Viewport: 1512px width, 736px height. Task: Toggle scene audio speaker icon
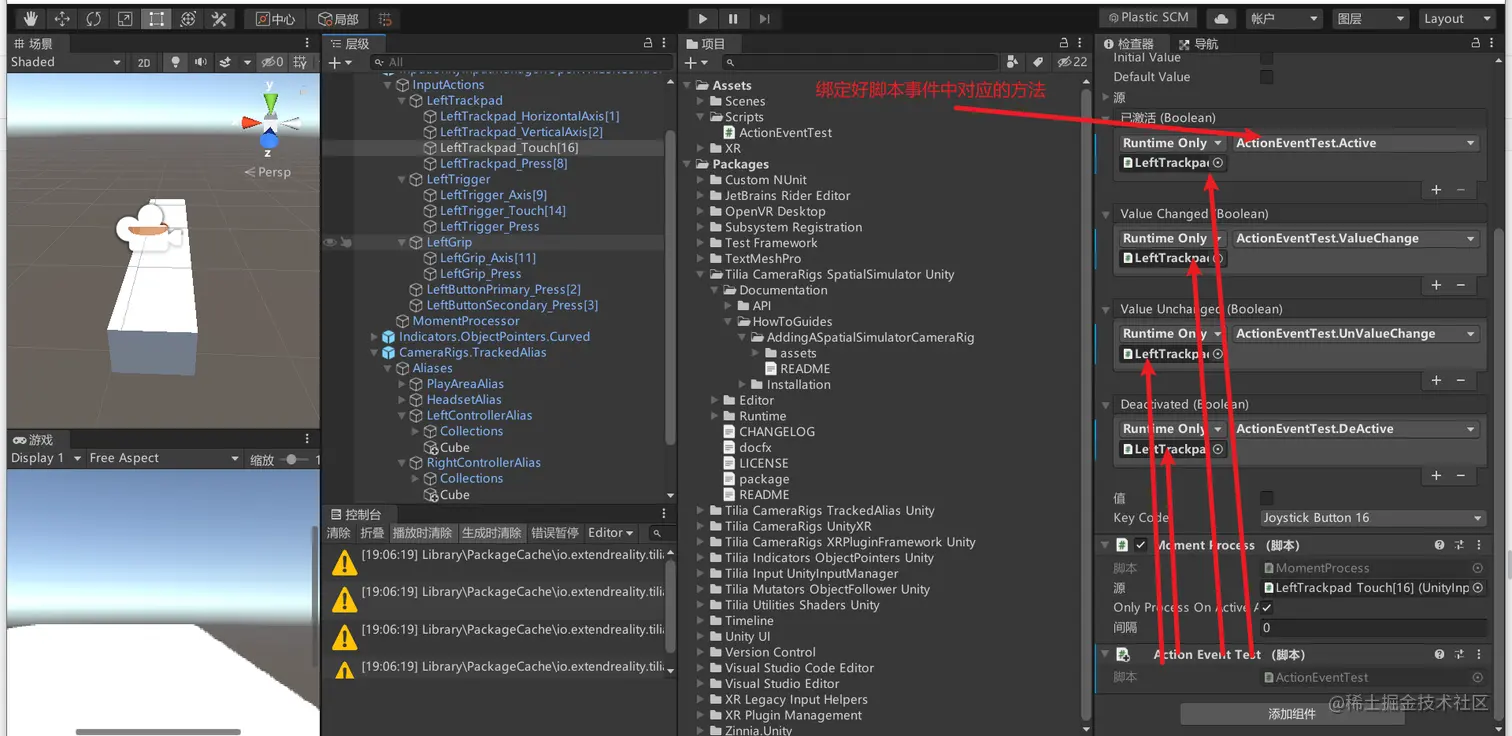(201, 62)
